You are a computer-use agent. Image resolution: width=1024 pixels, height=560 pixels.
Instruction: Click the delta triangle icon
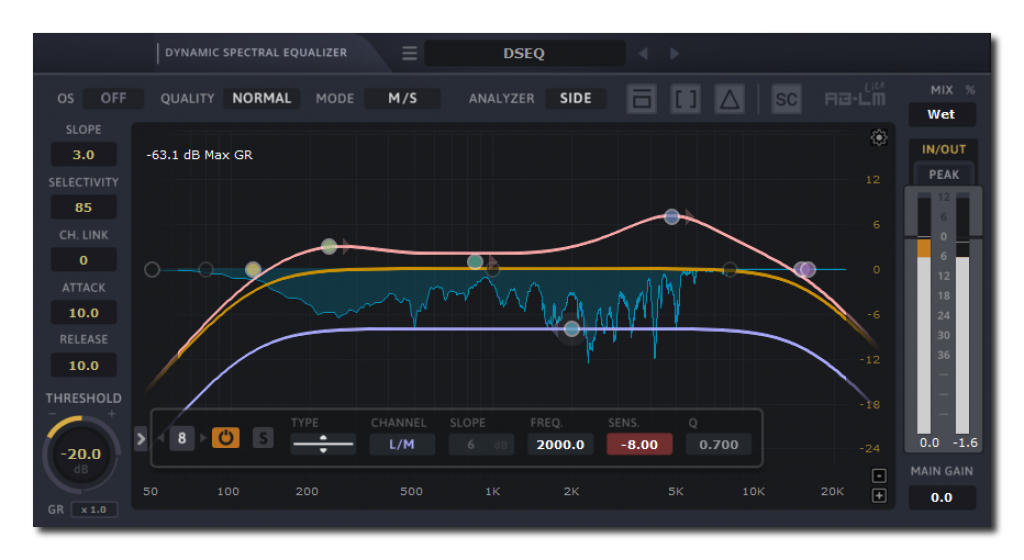click(x=730, y=99)
